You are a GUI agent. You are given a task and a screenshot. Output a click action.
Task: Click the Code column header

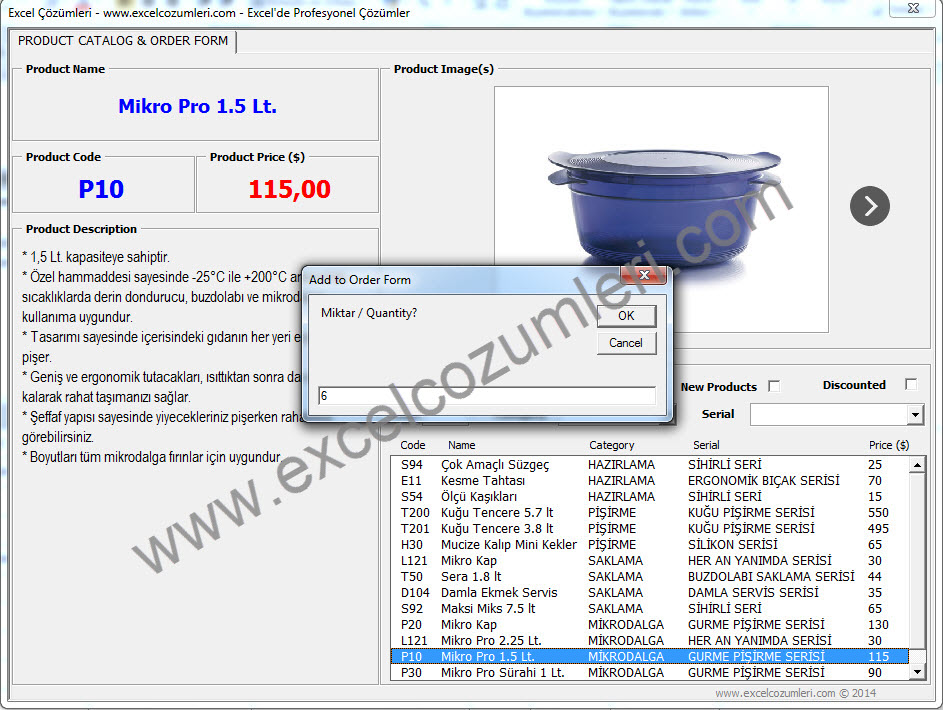tap(413, 445)
